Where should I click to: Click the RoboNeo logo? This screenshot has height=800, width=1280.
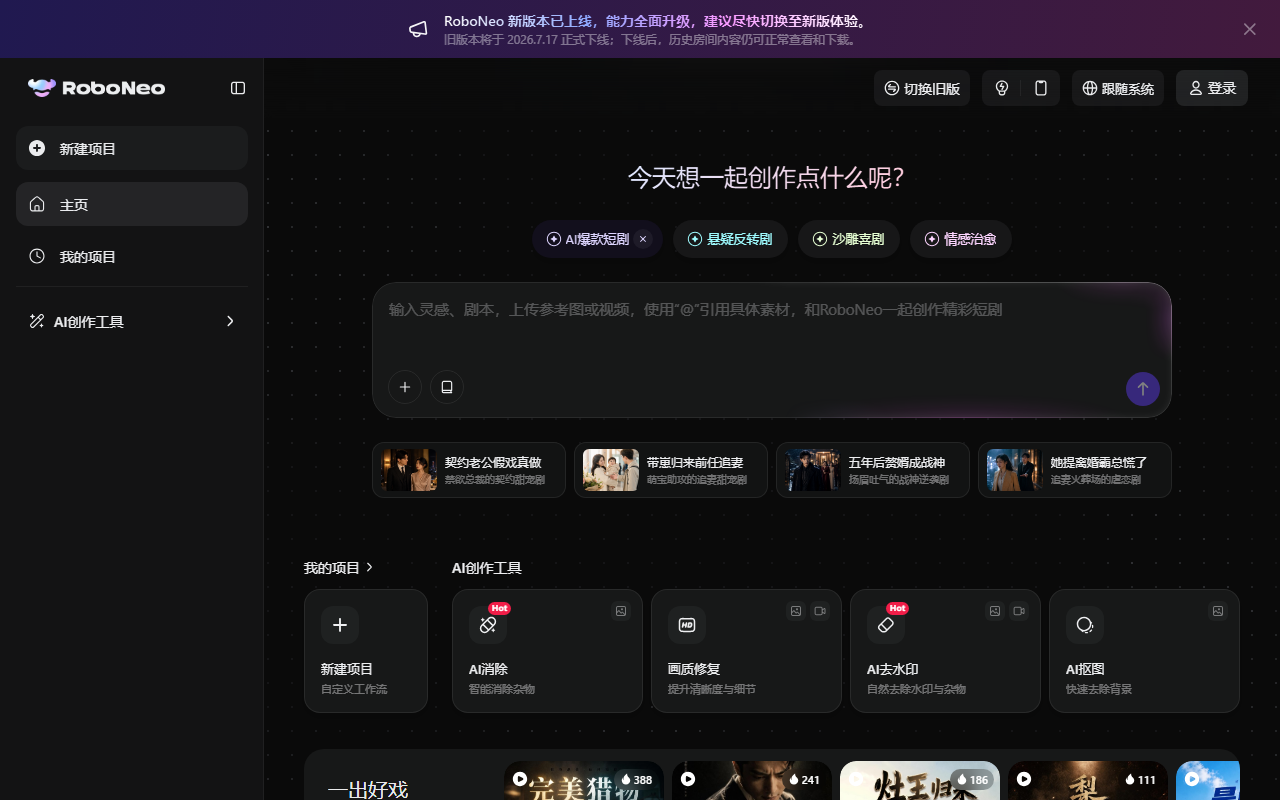click(96, 88)
